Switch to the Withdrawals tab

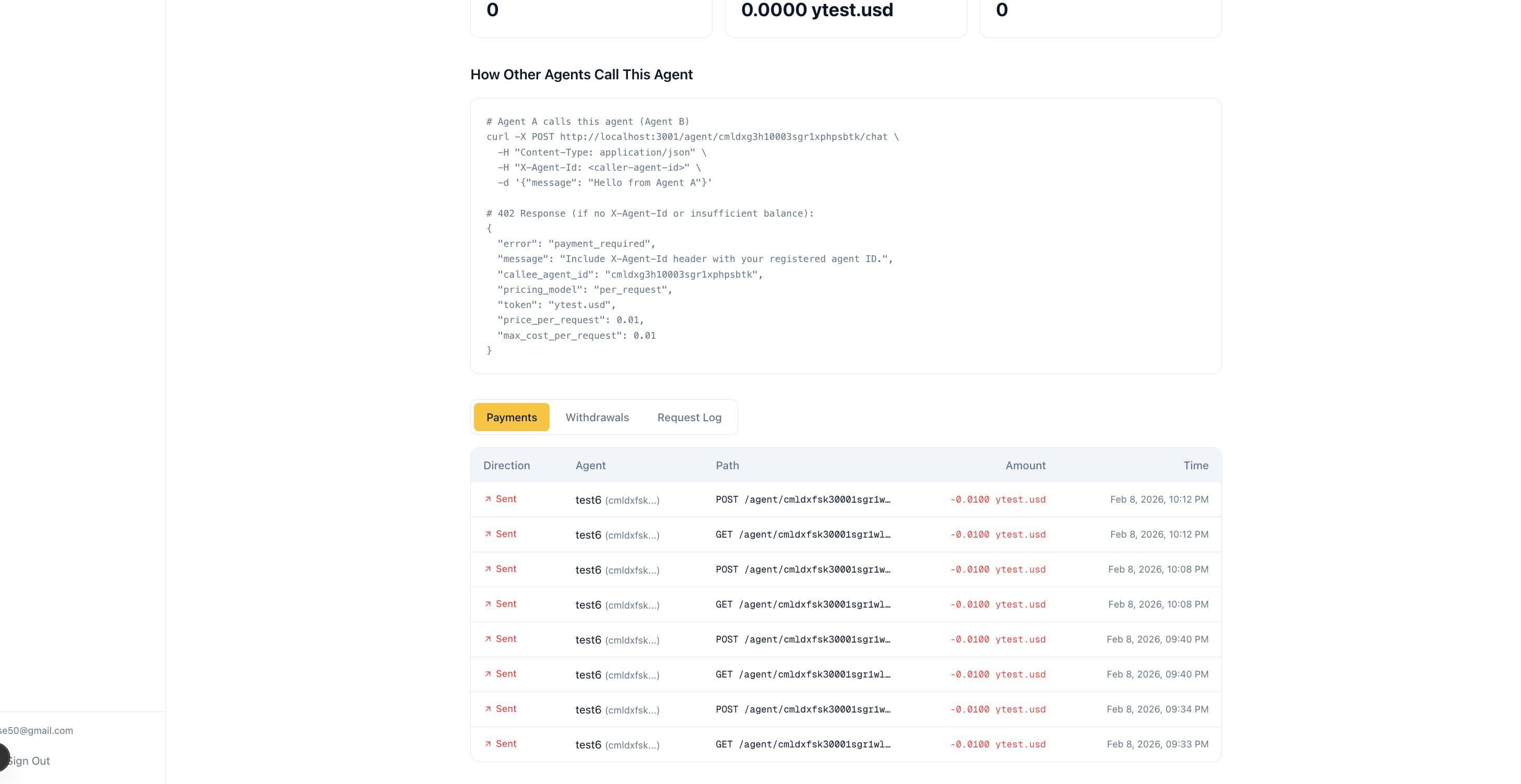click(x=597, y=418)
